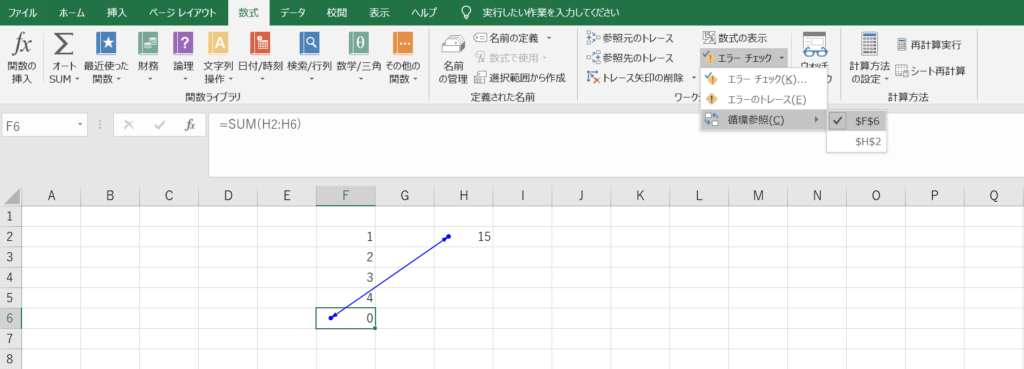1024x369 pixels.
Task: Switch to the 校閲 tab
Action: [x=338, y=12]
